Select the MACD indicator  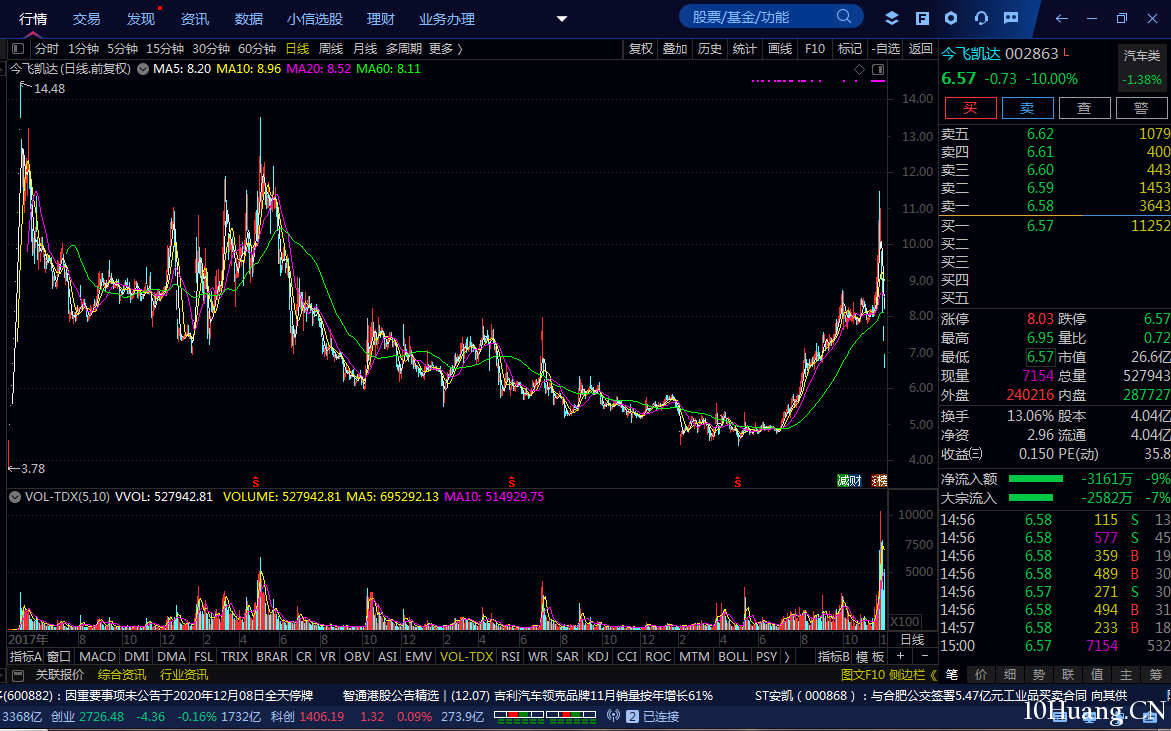tap(97, 656)
